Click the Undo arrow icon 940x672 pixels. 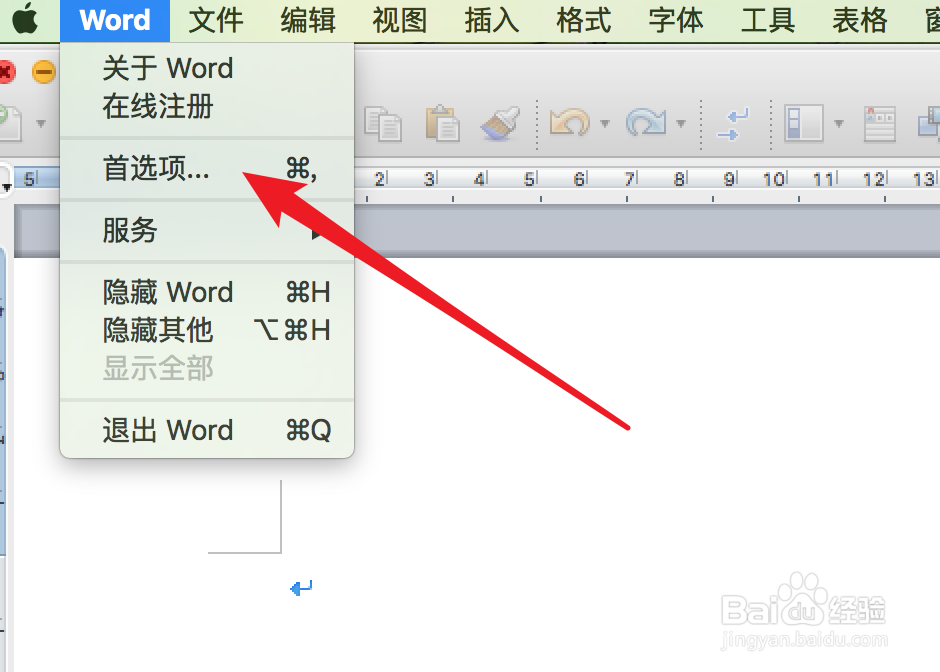[570, 123]
